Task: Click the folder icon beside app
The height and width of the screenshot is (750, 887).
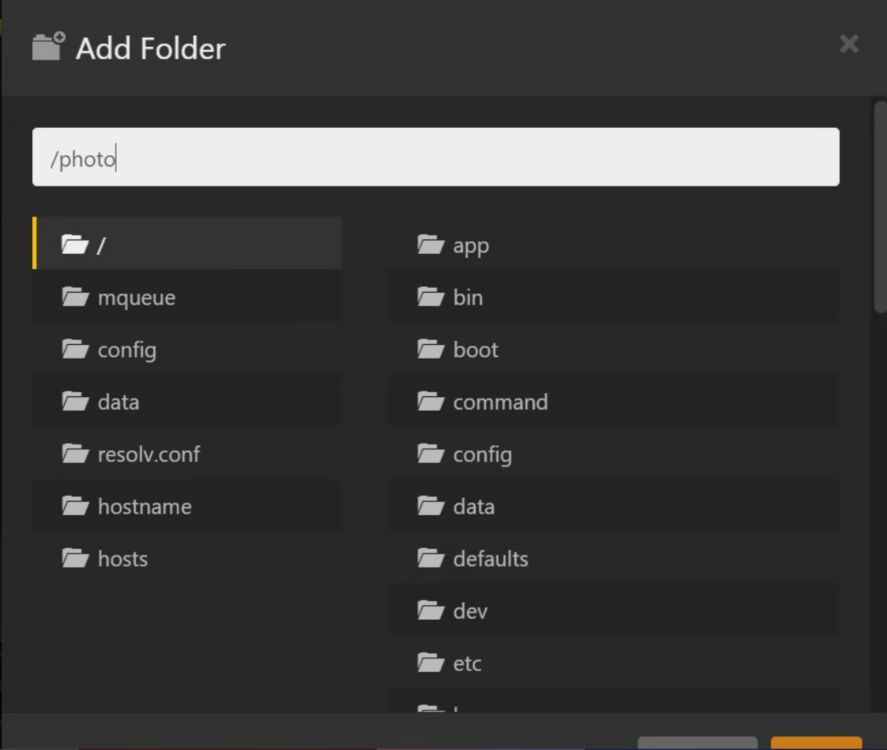Action: click(430, 244)
